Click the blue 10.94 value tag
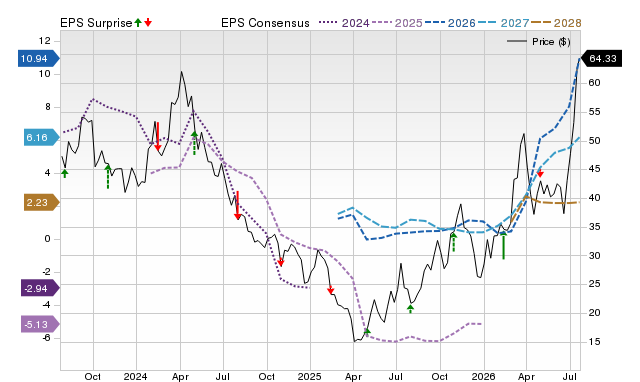This screenshot has height=382, width=640. click(39, 58)
